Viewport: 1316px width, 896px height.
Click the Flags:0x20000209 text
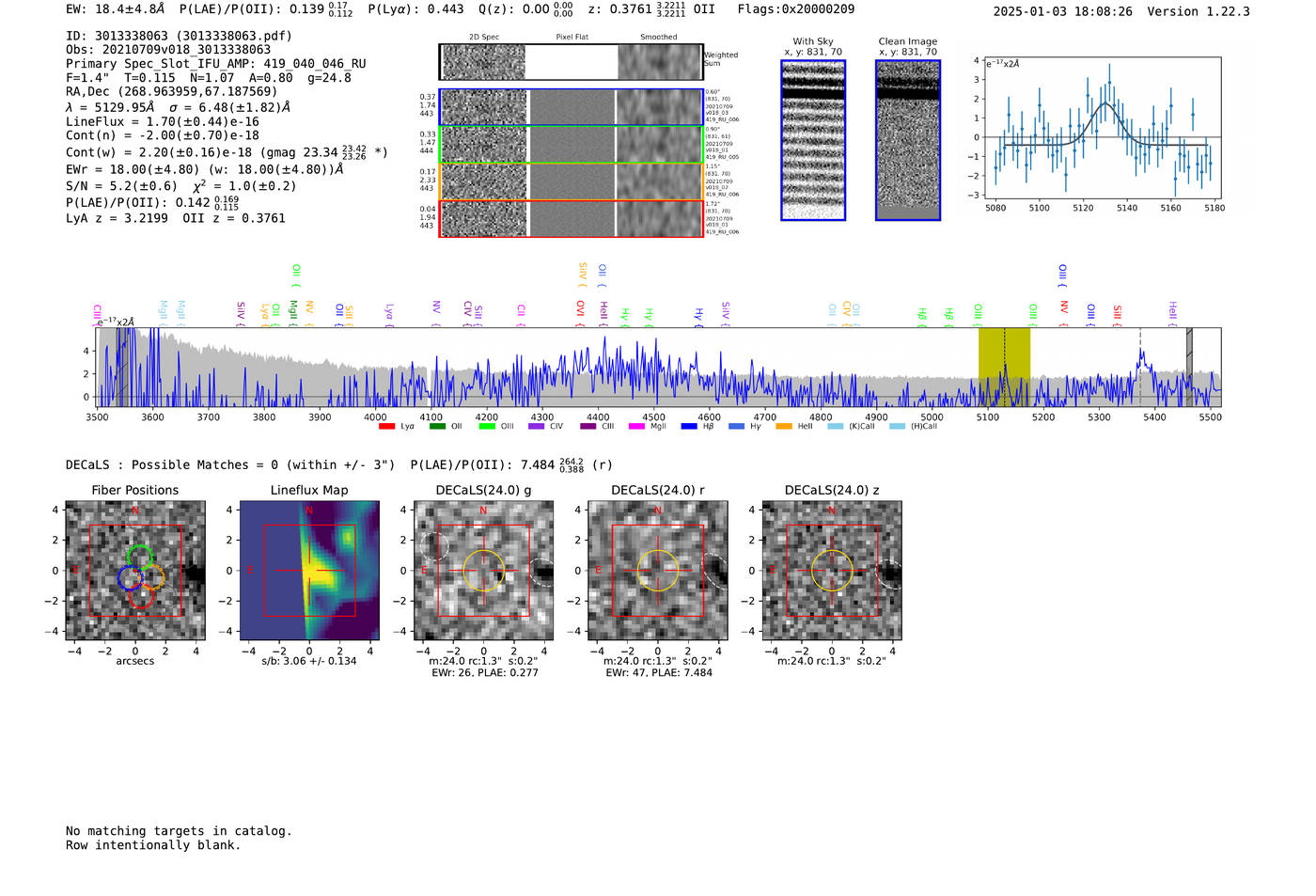coord(796,9)
